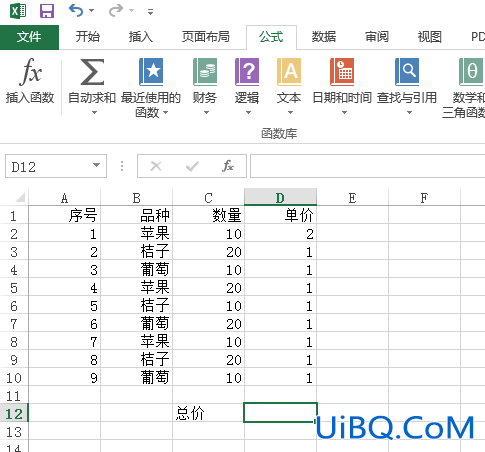Select column A header
Screen dimensions: 485x452
coord(65,198)
